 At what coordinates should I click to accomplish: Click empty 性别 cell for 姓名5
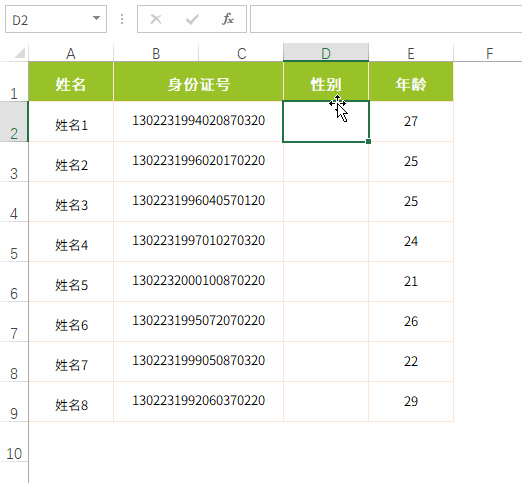[x=326, y=282]
